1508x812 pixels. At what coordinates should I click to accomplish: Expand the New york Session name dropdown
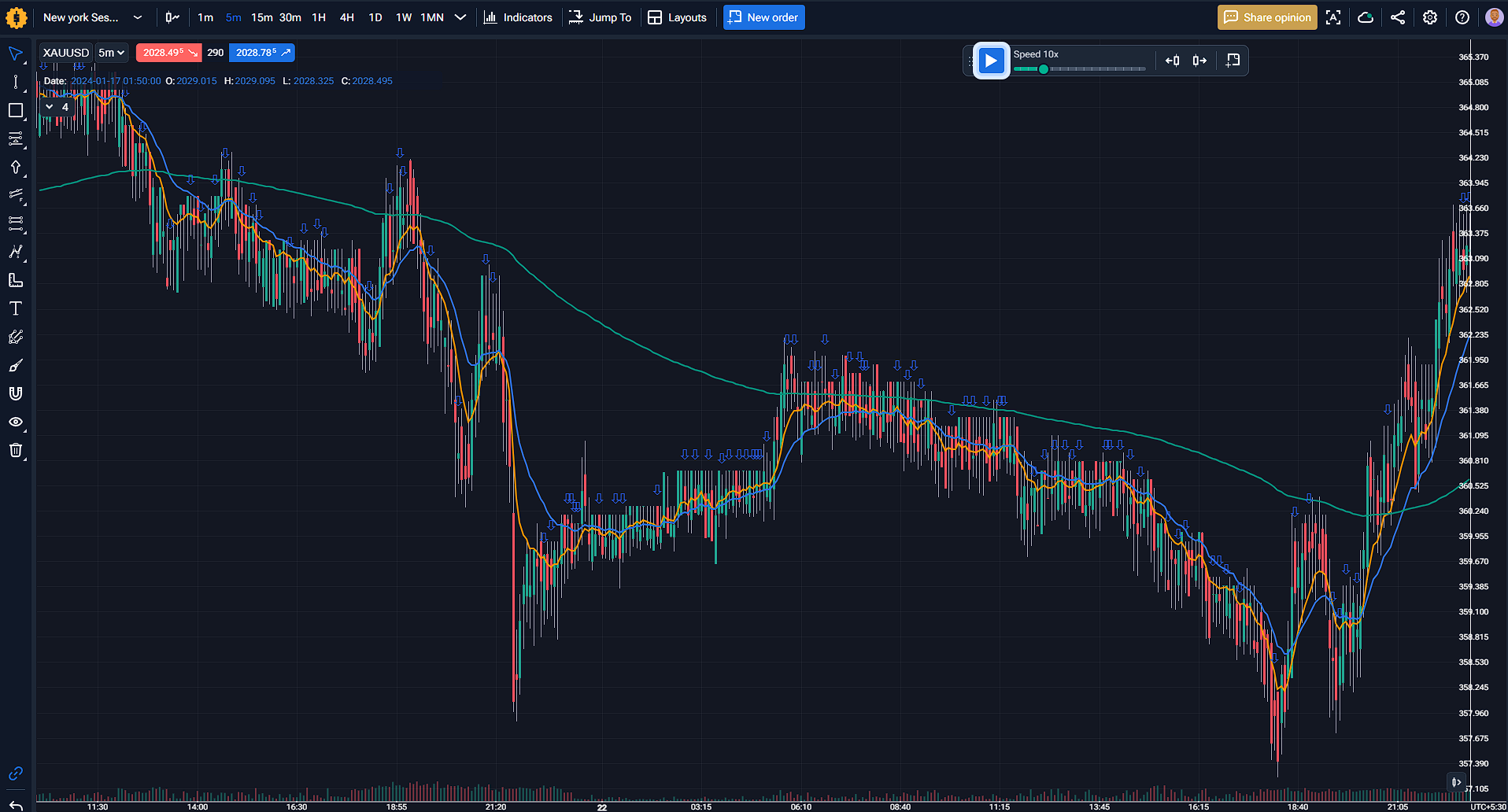tap(138, 17)
